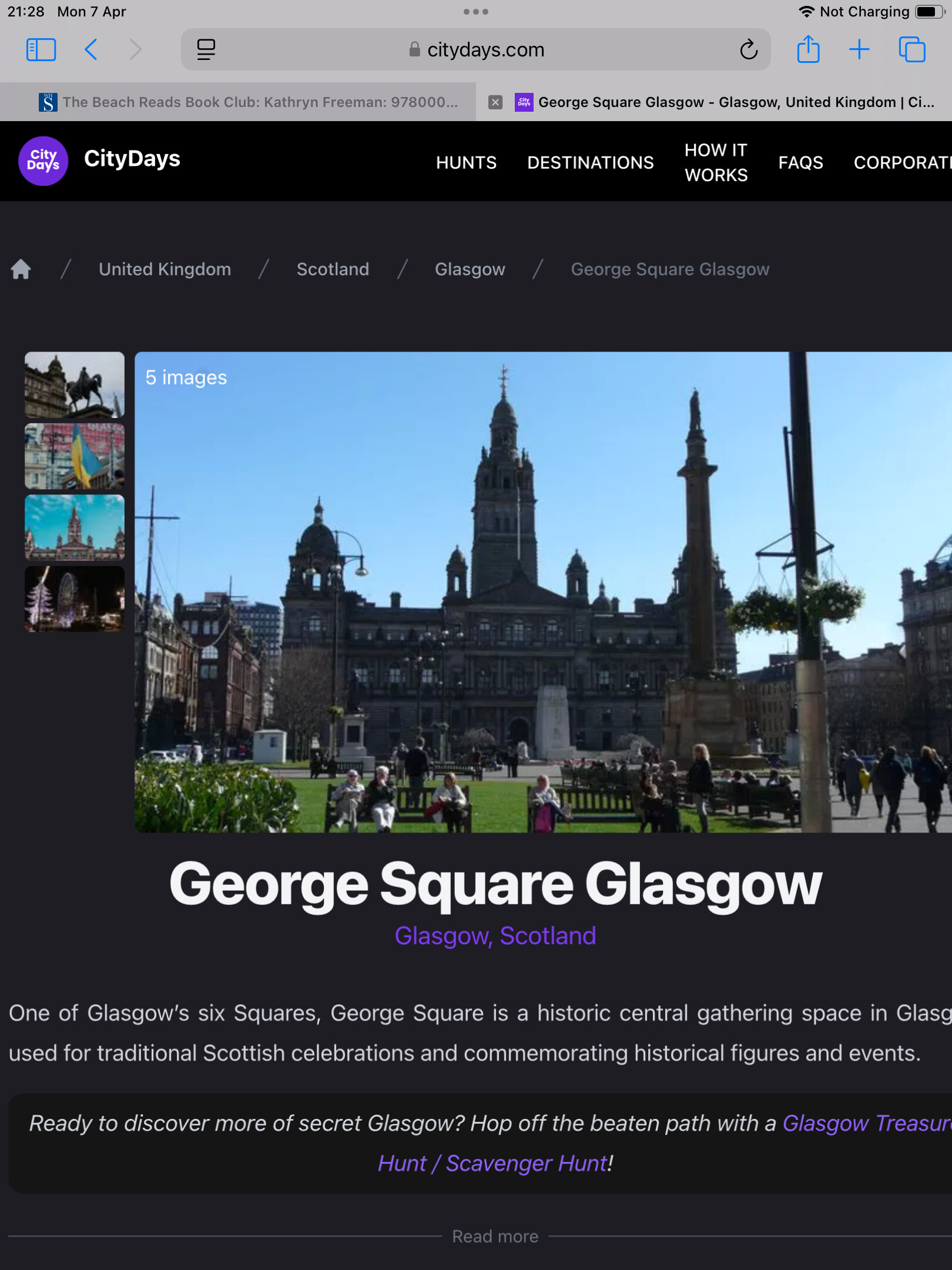The height and width of the screenshot is (1270, 952).
Task: Go back to the previous page
Action: pyautogui.click(x=91, y=49)
